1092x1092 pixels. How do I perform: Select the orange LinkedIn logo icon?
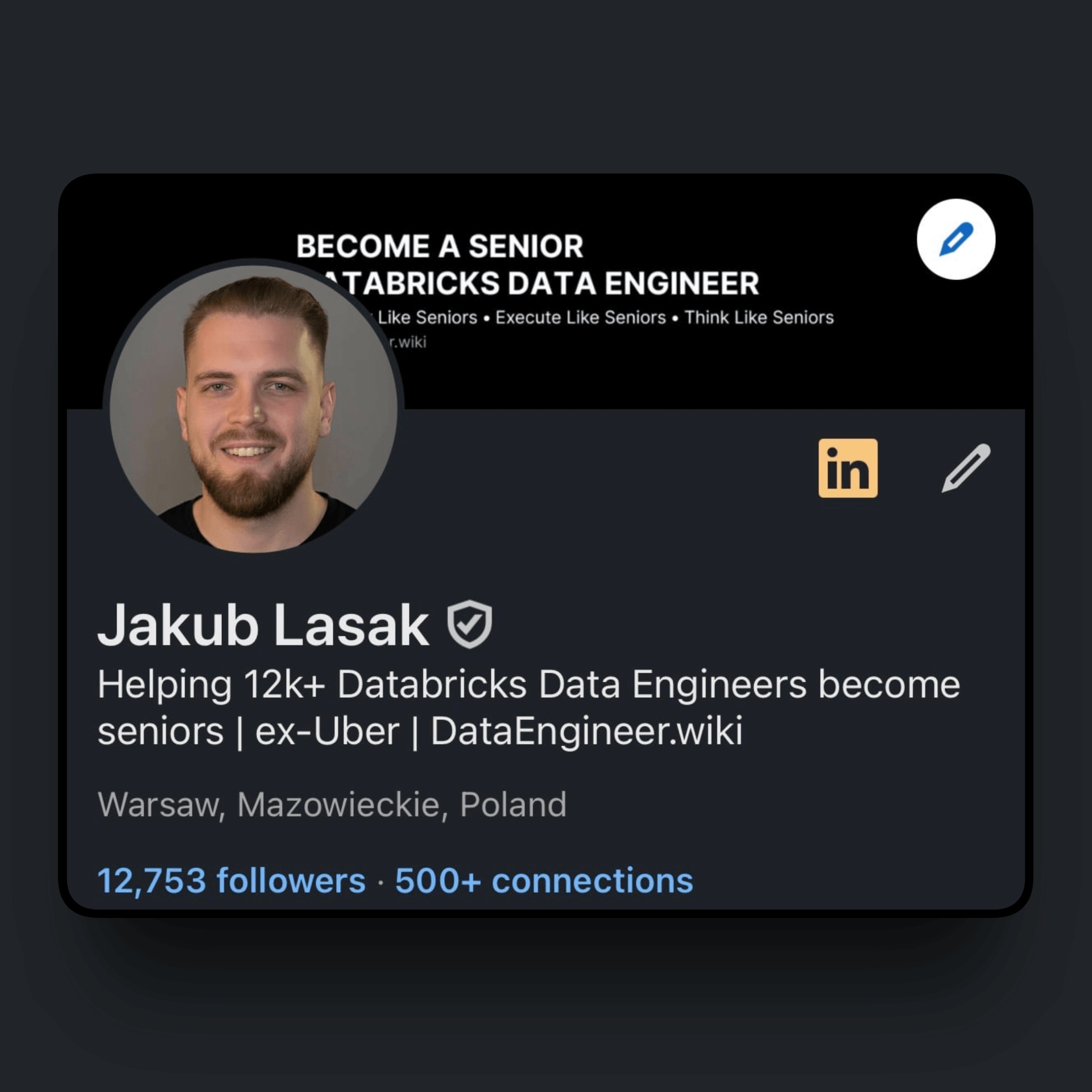(848, 468)
